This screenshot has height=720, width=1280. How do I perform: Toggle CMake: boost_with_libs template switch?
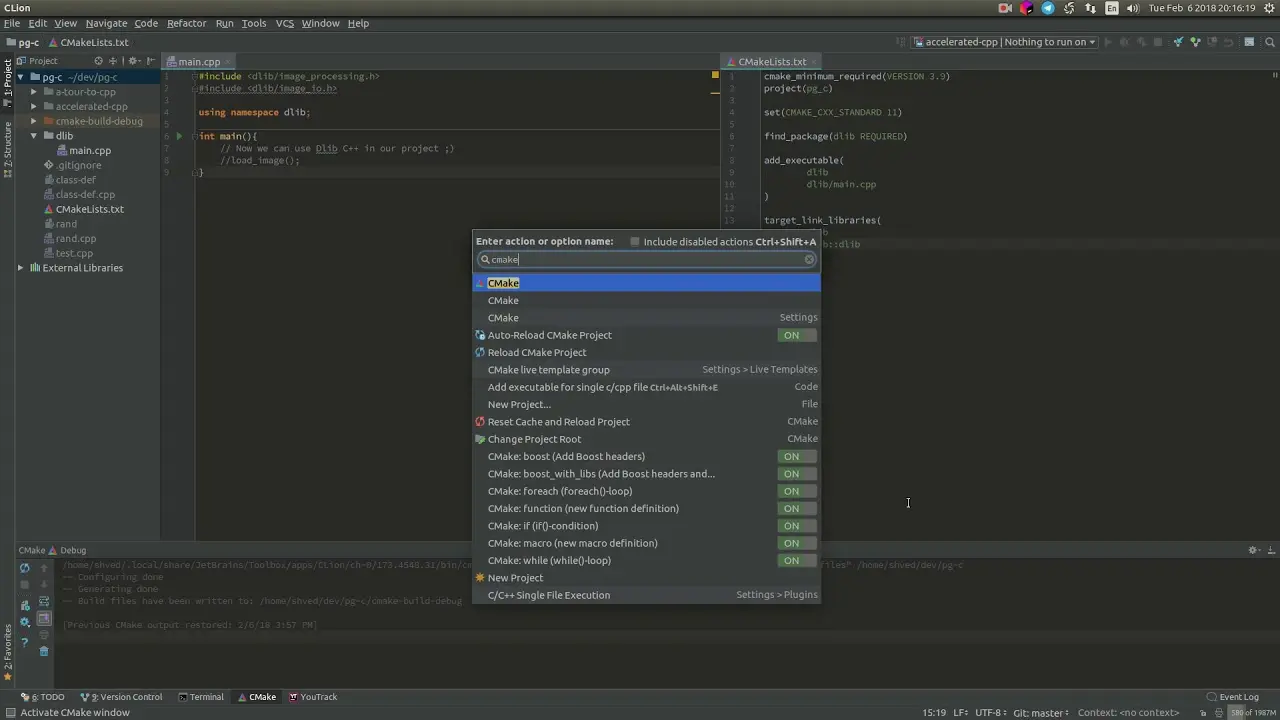(x=797, y=474)
